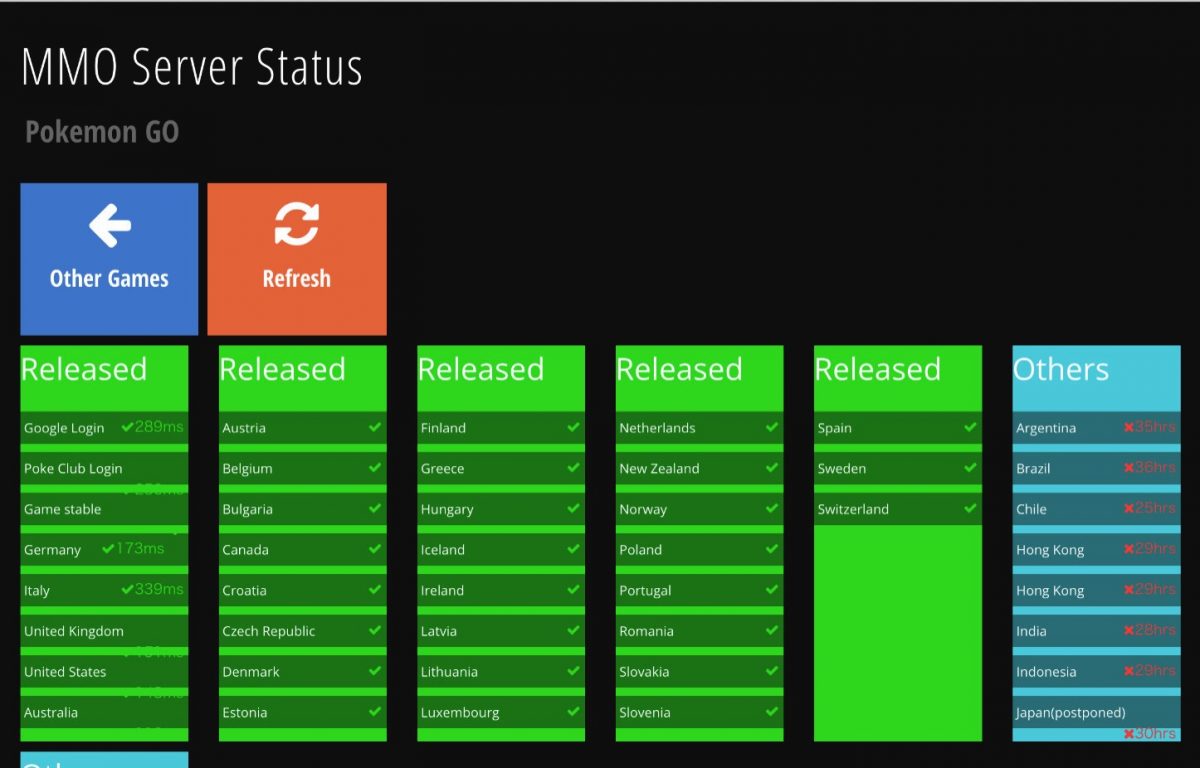Click the red X beside Brazil
This screenshot has width=1200, height=768.
coord(1128,468)
